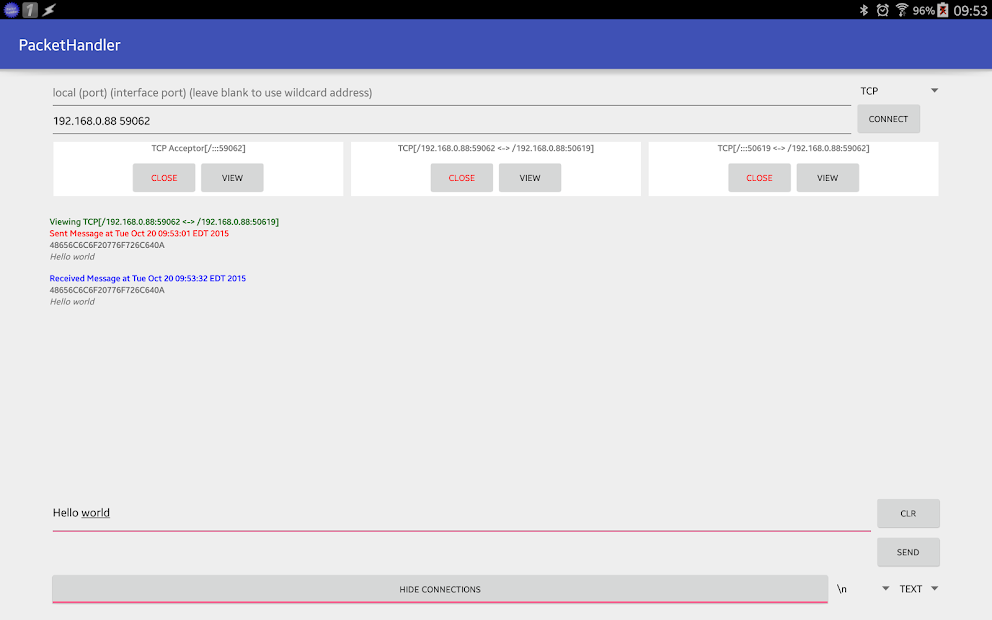The image size is (992, 620).
Task: Tap the alarm clock status icon
Action: tap(882, 10)
